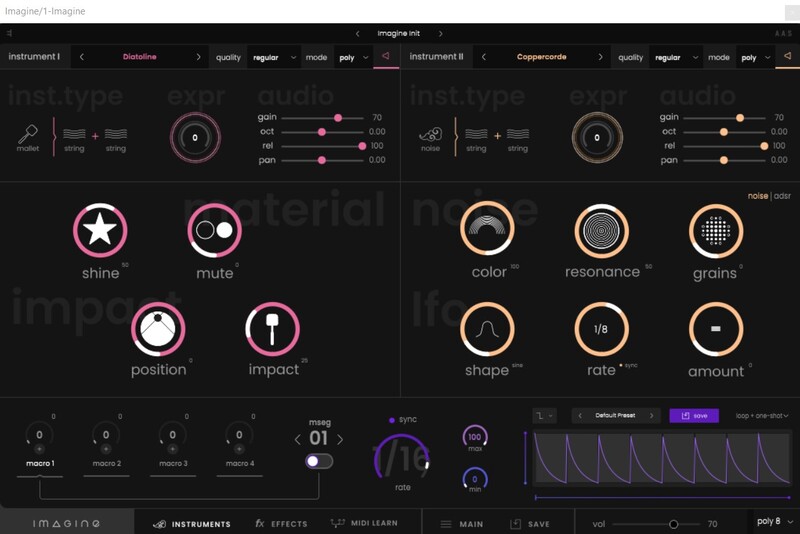
Task: Click the macro 1 knob
Action: [39, 435]
